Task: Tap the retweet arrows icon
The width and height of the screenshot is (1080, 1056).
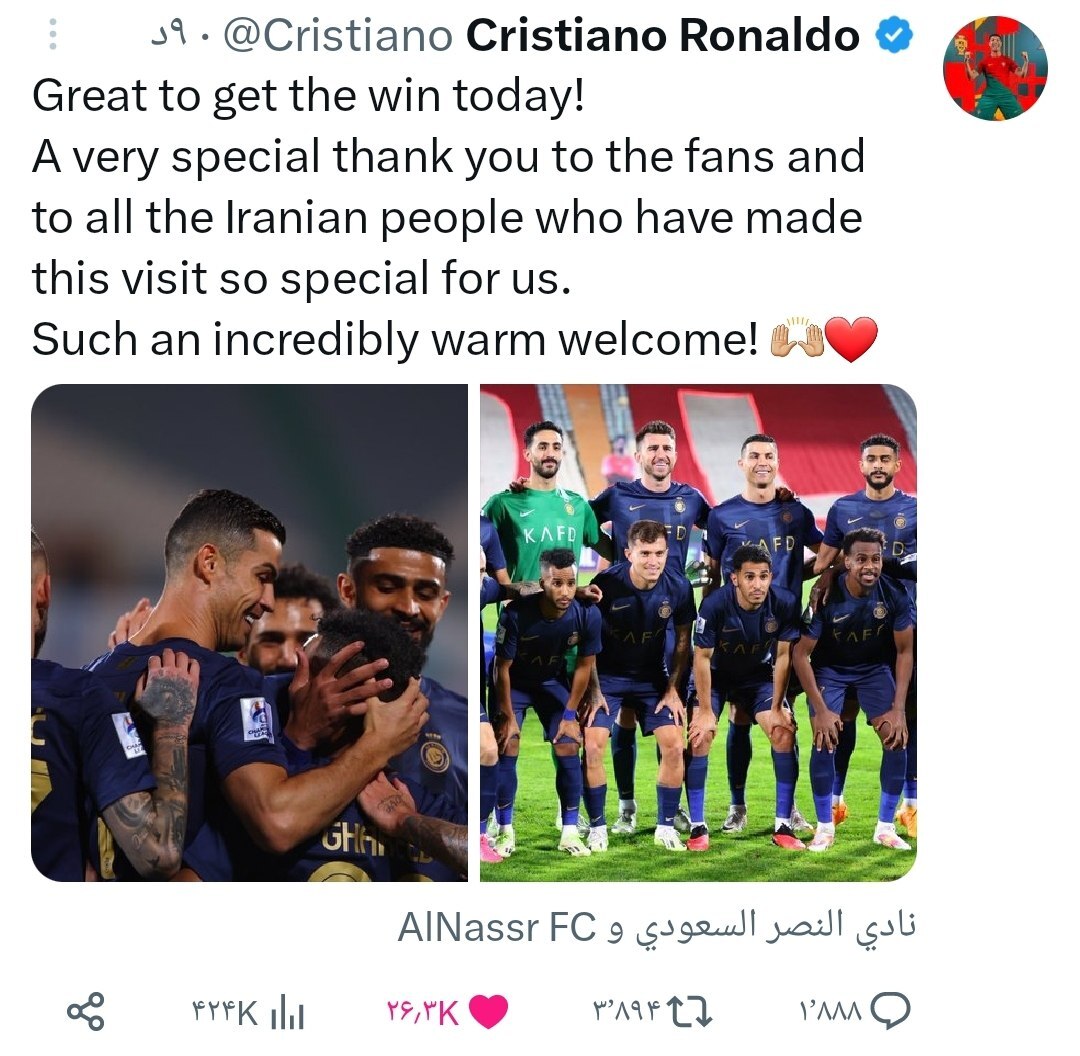Action: point(691,1012)
